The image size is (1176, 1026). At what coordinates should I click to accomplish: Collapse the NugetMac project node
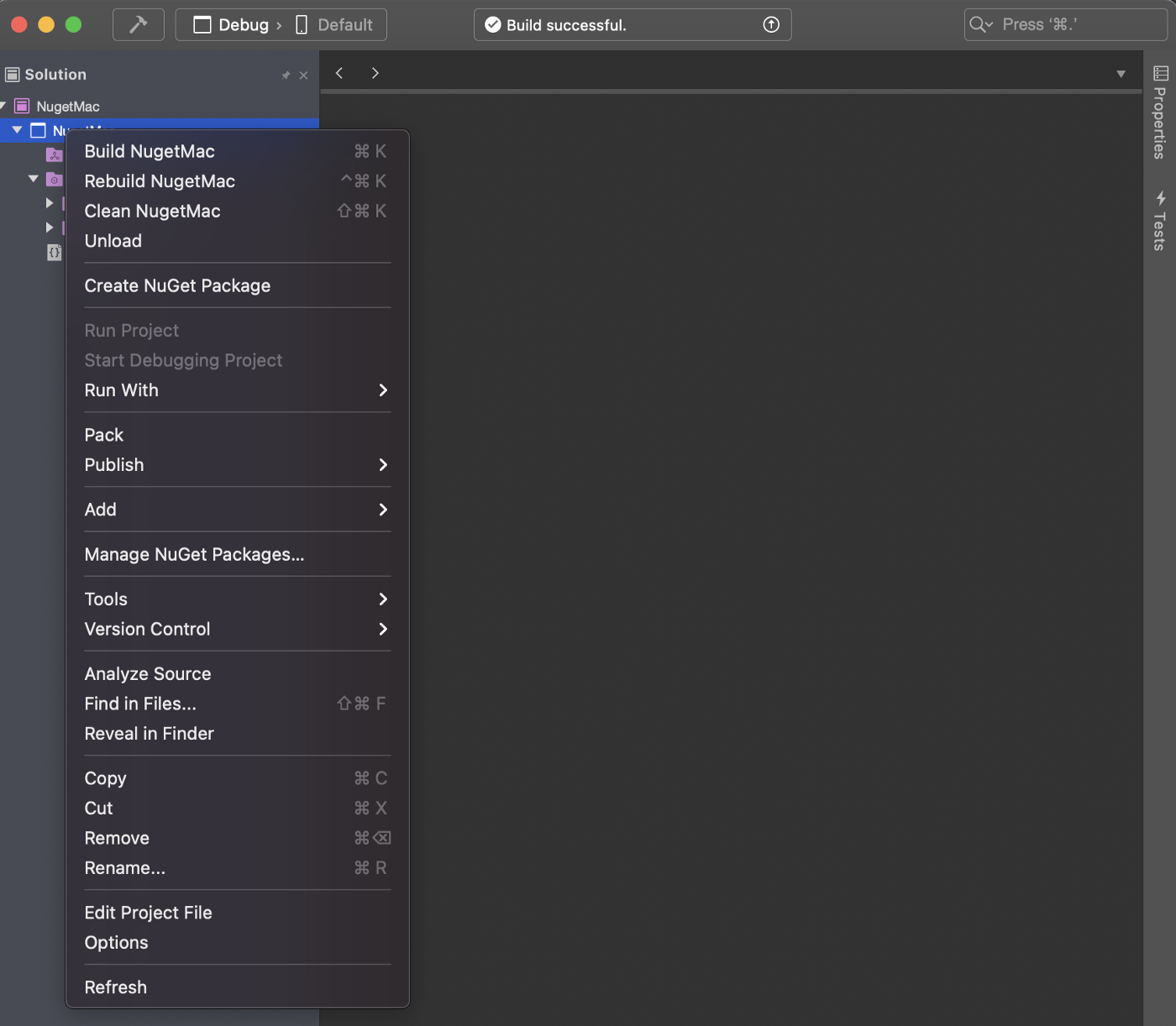tap(17, 130)
